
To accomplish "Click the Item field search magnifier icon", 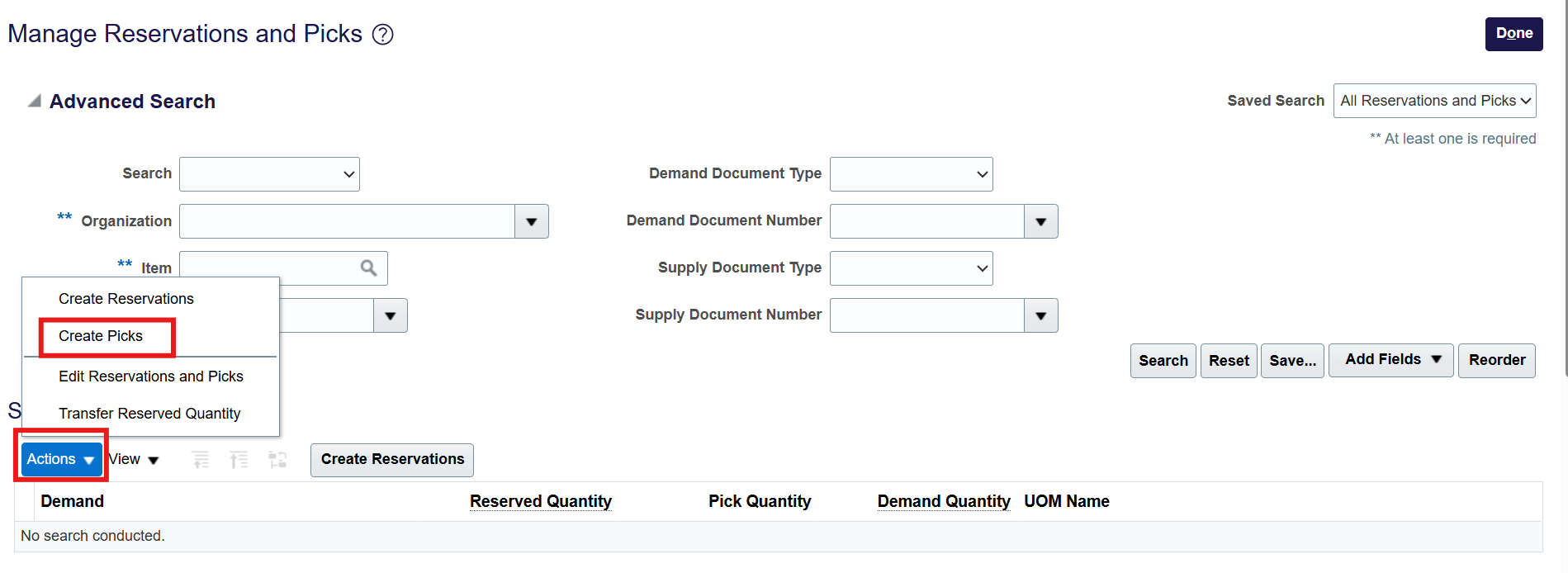I will (368, 268).
